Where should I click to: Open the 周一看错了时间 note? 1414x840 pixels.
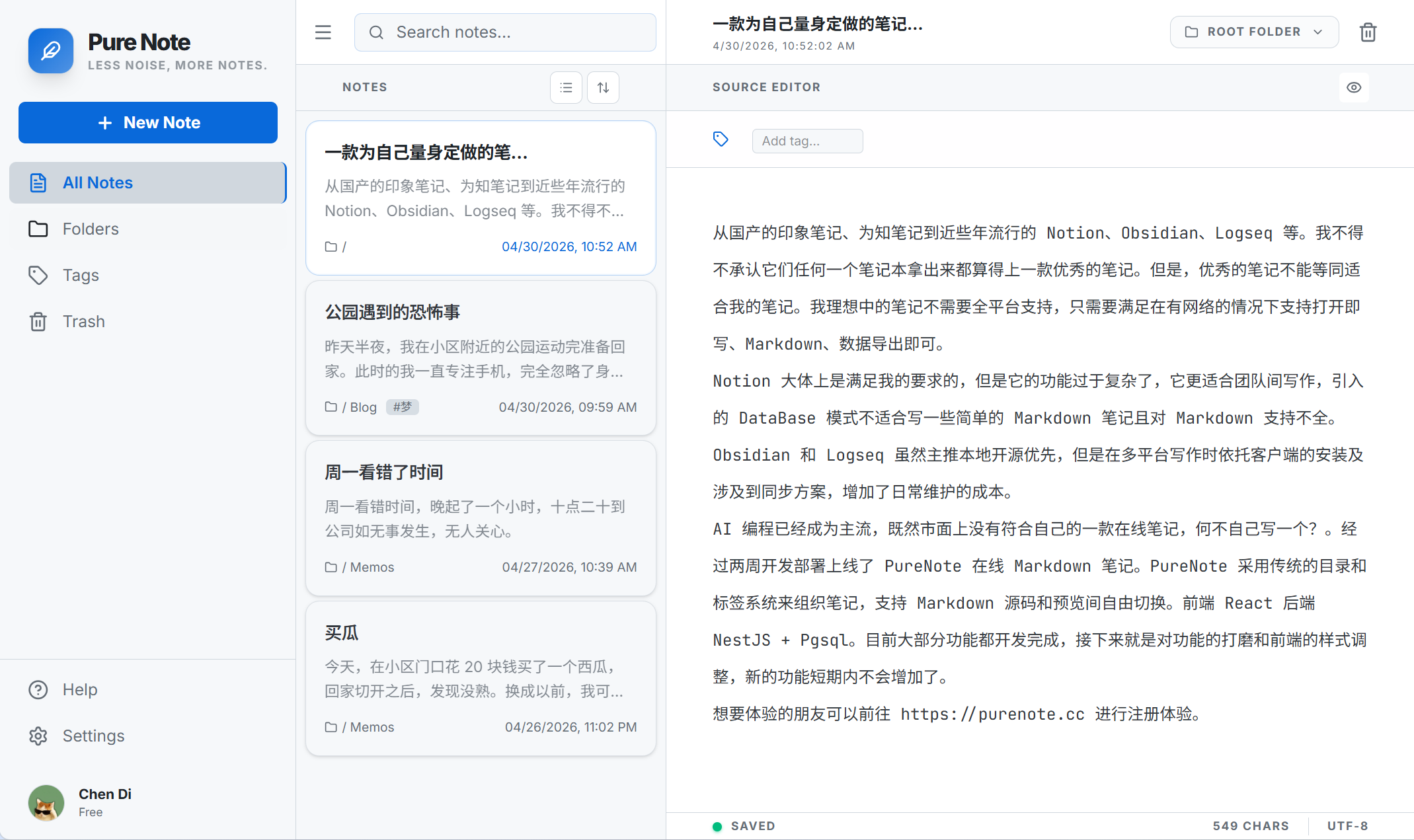[x=481, y=518]
